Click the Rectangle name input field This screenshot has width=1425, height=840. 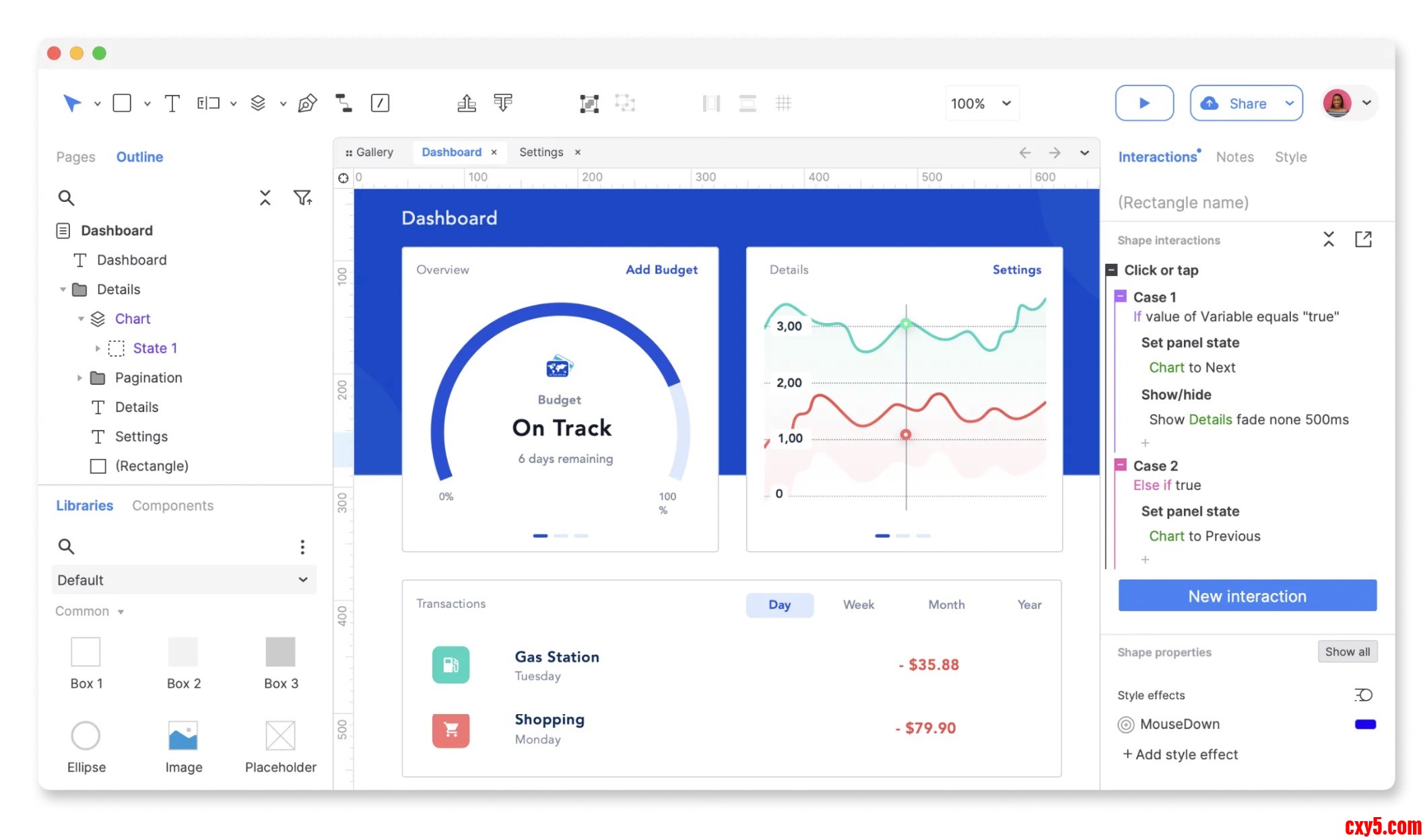(1183, 203)
